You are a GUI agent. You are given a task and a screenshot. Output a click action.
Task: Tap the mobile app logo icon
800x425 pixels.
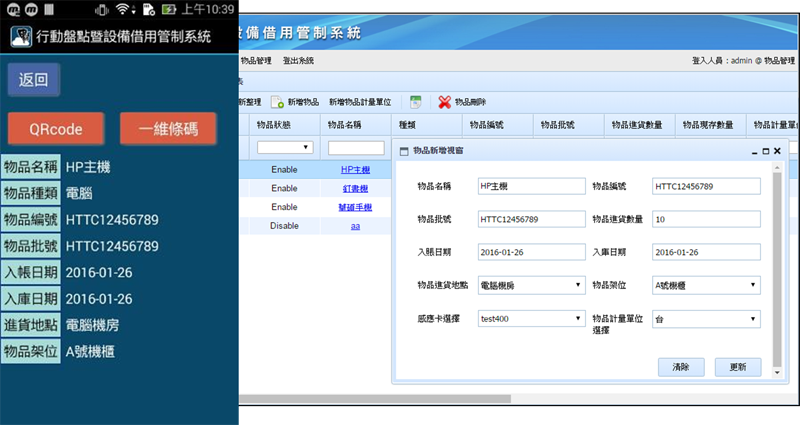pos(20,36)
